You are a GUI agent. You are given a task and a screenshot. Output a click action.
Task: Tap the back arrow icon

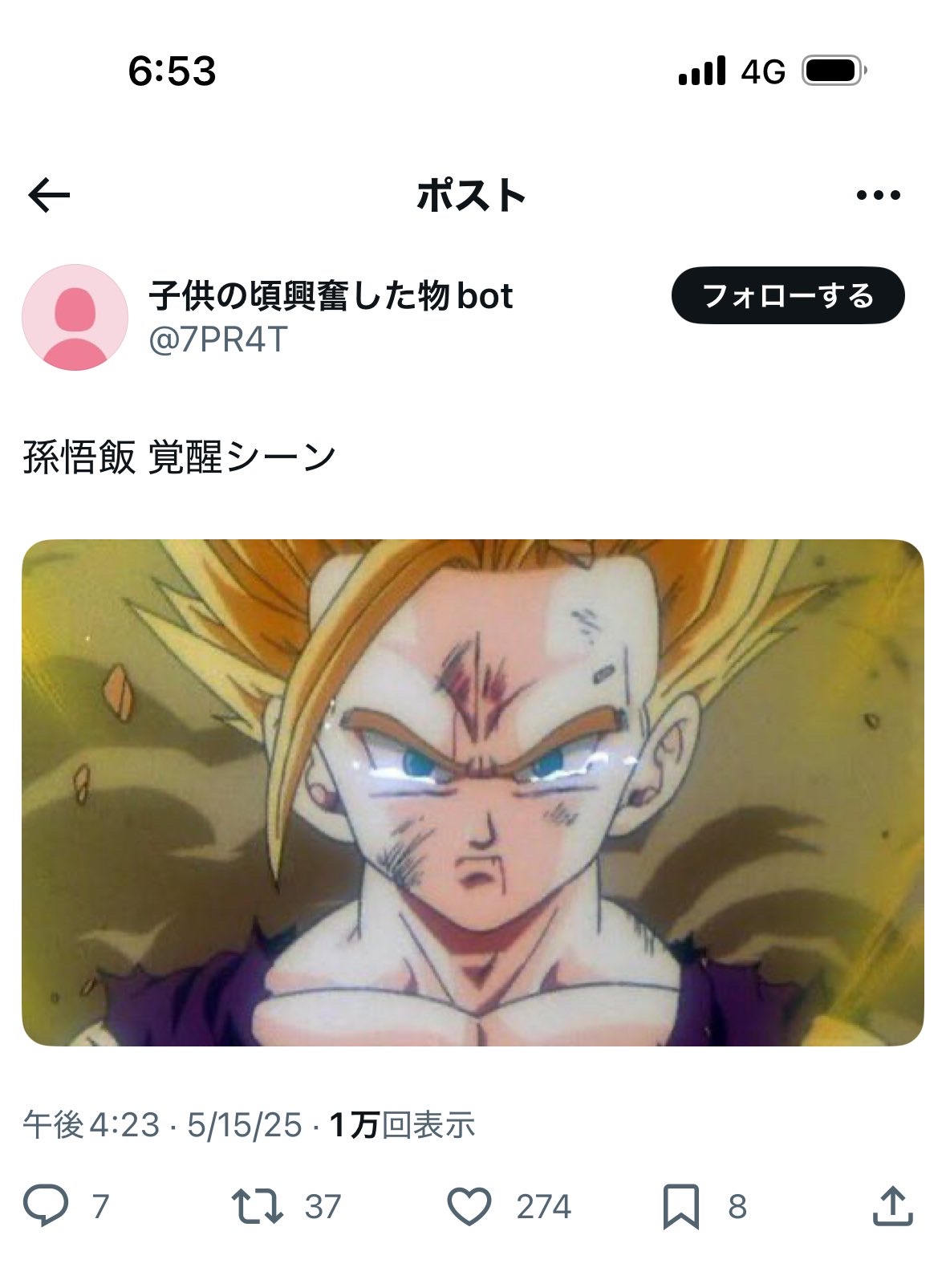coord(49,195)
